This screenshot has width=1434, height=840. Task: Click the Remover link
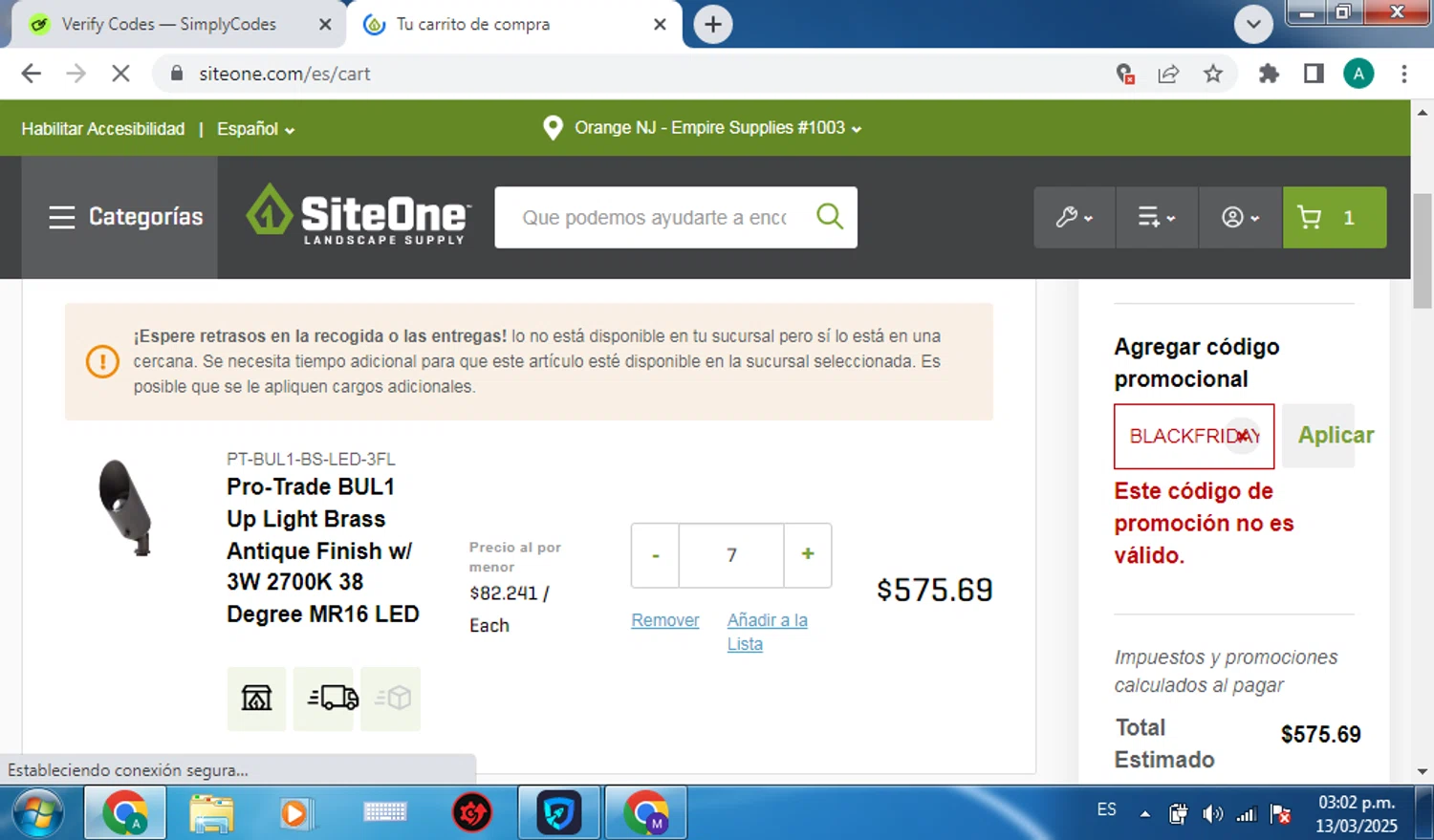[x=665, y=619]
